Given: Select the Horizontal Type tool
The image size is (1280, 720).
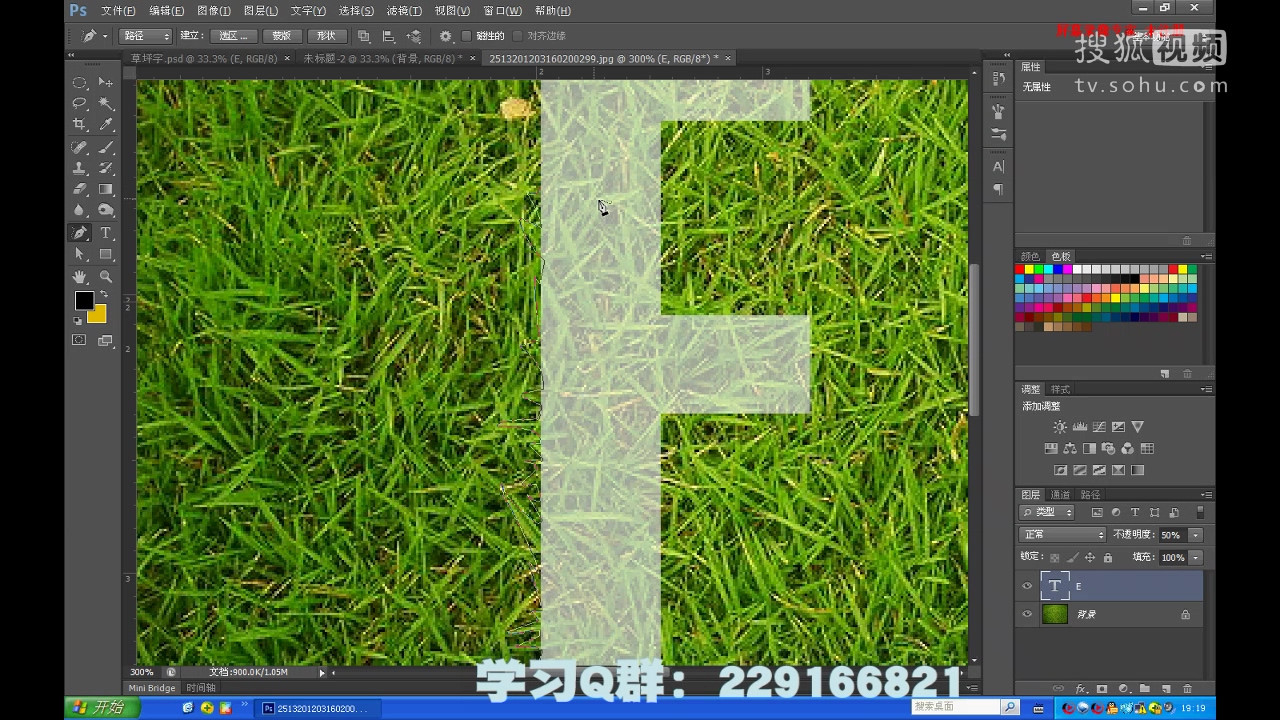Looking at the screenshot, I should [x=105, y=232].
